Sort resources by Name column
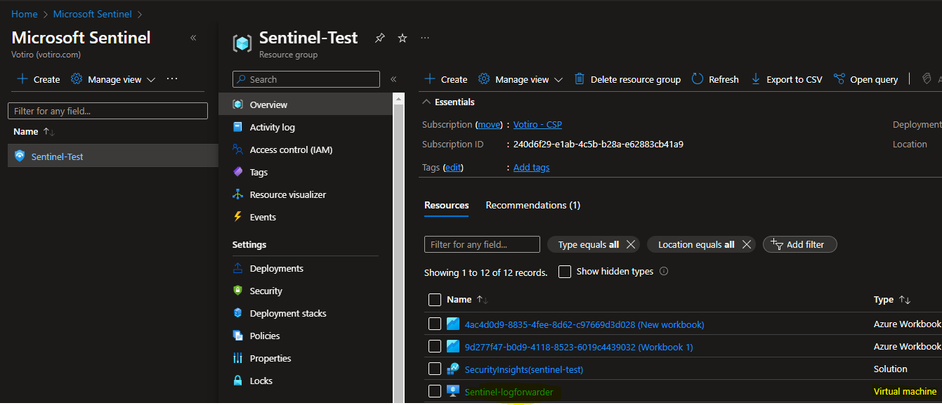 pos(467,299)
